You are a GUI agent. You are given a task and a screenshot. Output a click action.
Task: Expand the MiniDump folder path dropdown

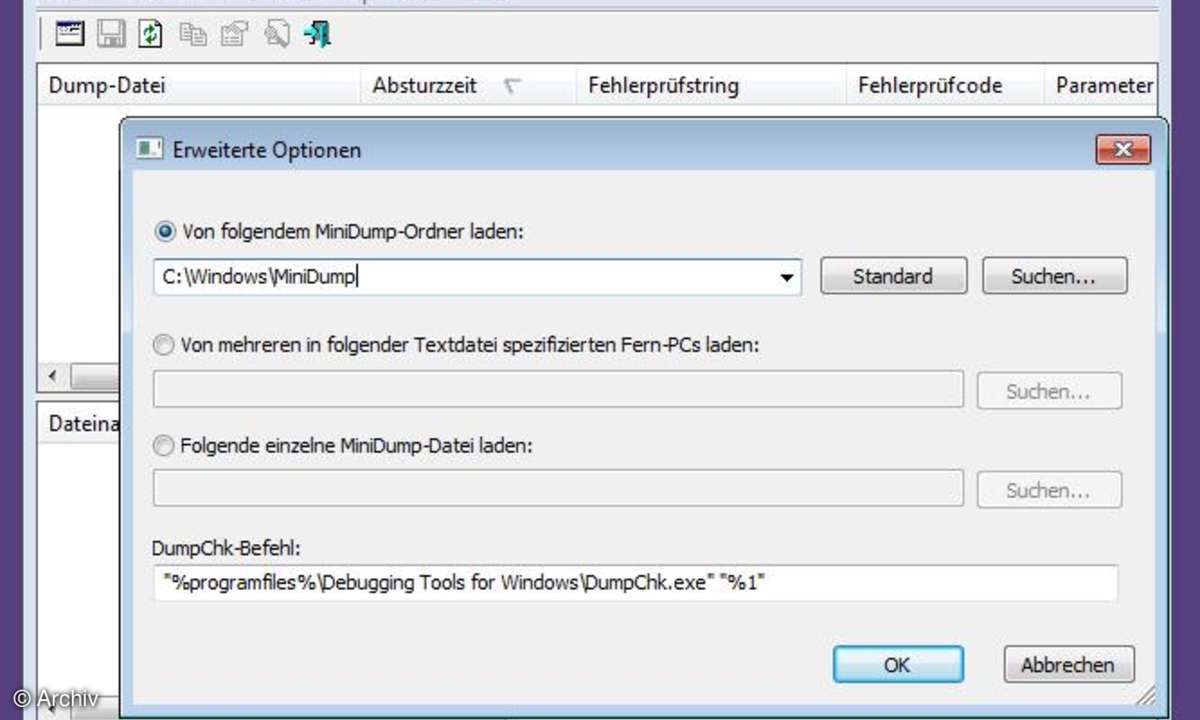pyautogui.click(x=787, y=278)
